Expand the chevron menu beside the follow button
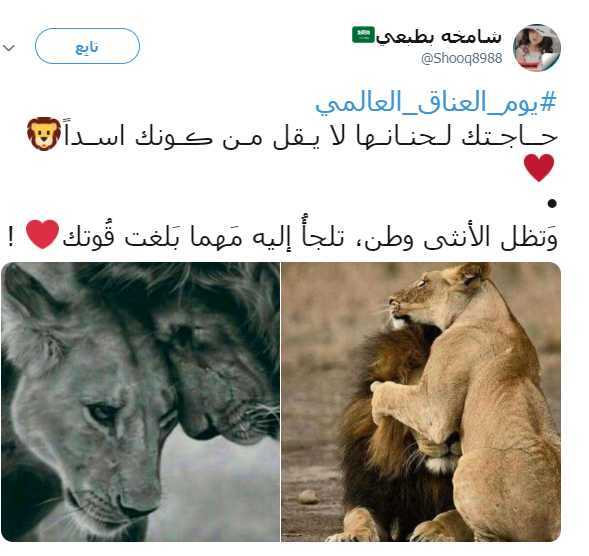 [x=9, y=48]
